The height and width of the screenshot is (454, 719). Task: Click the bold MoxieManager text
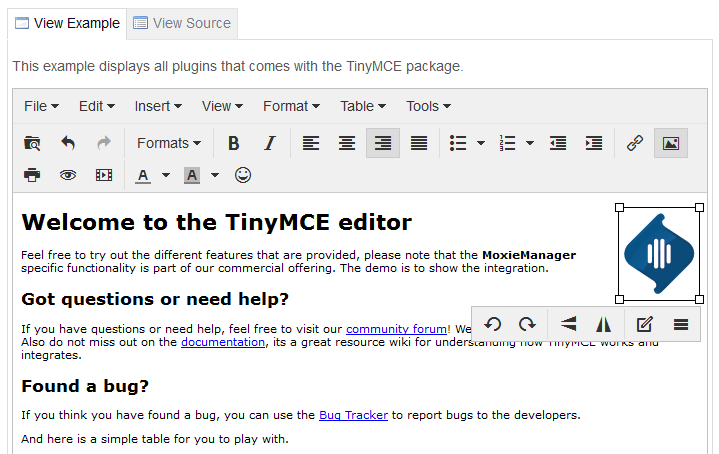[529, 255]
